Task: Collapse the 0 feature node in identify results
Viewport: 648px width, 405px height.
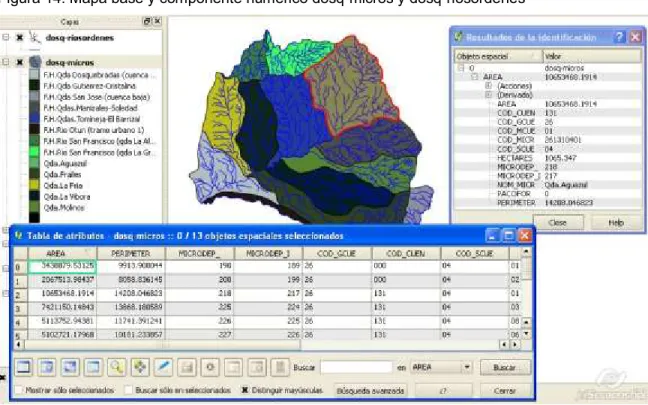Action: point(461,68)
